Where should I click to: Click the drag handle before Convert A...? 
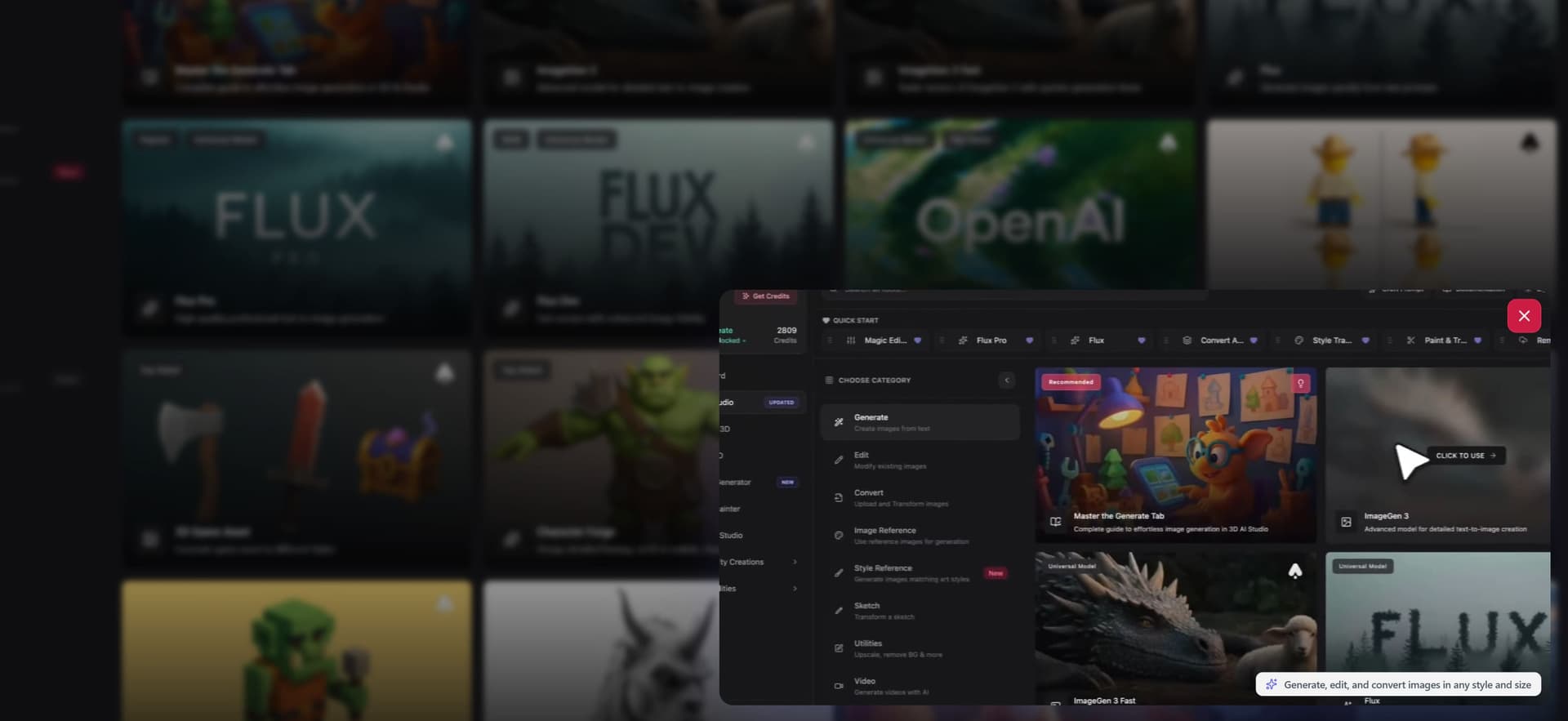pos(1165,340)
